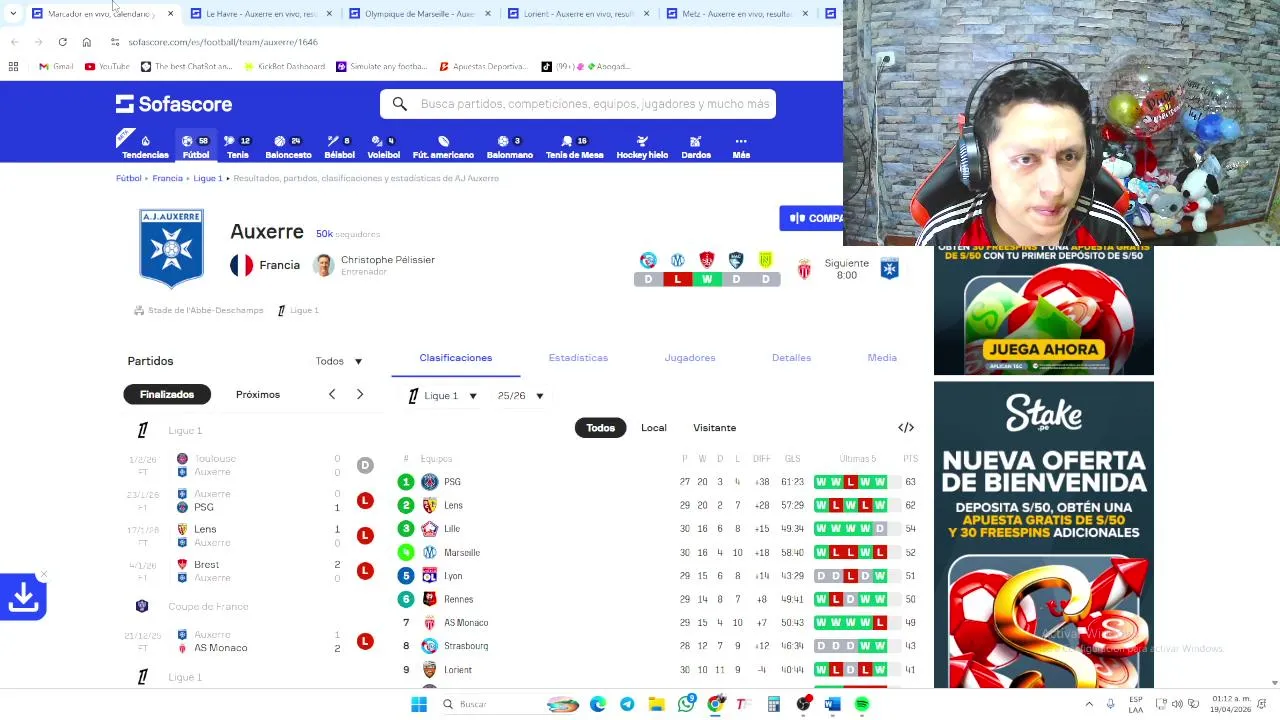The height and width of the screenshot is (720, 1280).
Task: Switch to Estadísticas tab
Action: point(578,358)
